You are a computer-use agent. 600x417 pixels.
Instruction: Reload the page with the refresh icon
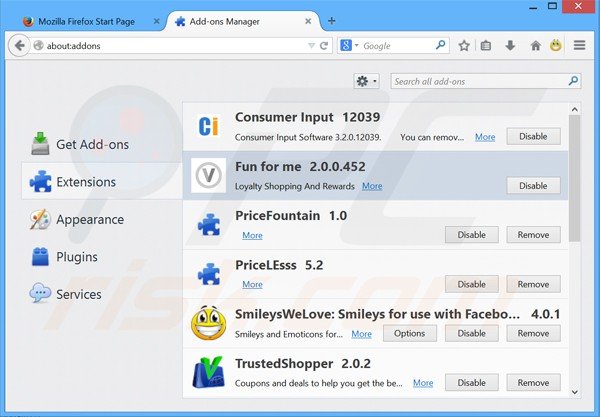pos(324,46)
